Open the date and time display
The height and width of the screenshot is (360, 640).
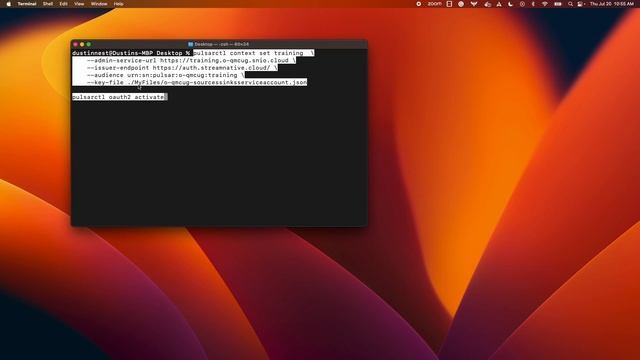click(612, 4)
